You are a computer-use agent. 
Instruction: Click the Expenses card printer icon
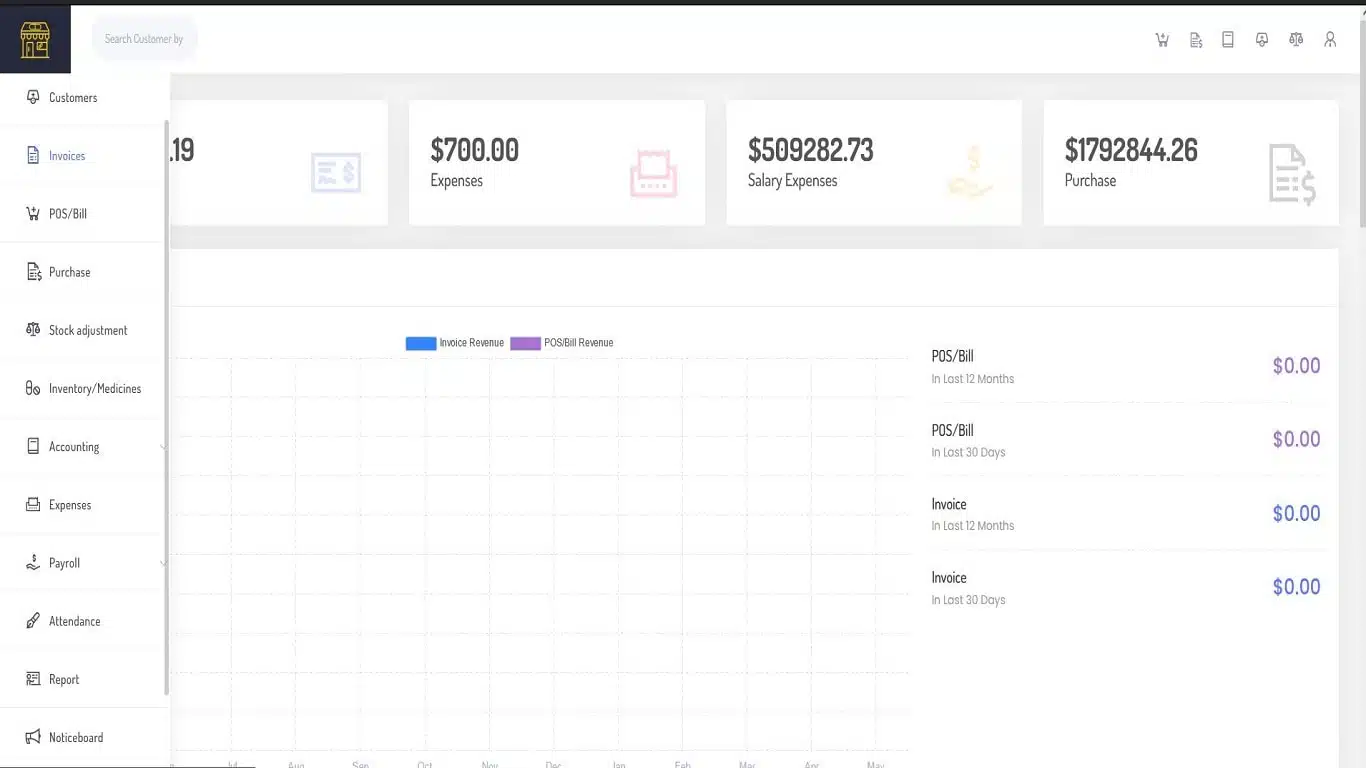pyautogui.click(x=654, y=173)
